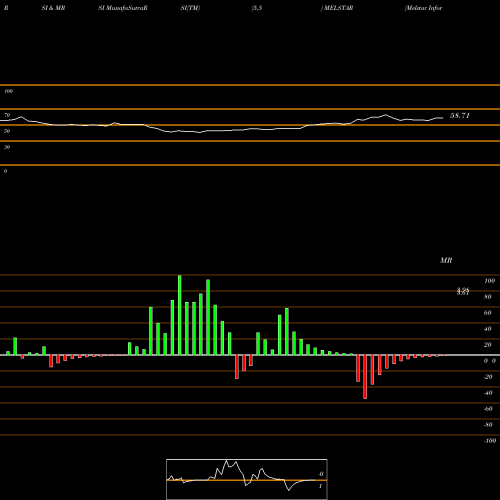Click the RSI axis label 50
The image size is (500, 500).
pyautogui.click(x=7, y=131)
